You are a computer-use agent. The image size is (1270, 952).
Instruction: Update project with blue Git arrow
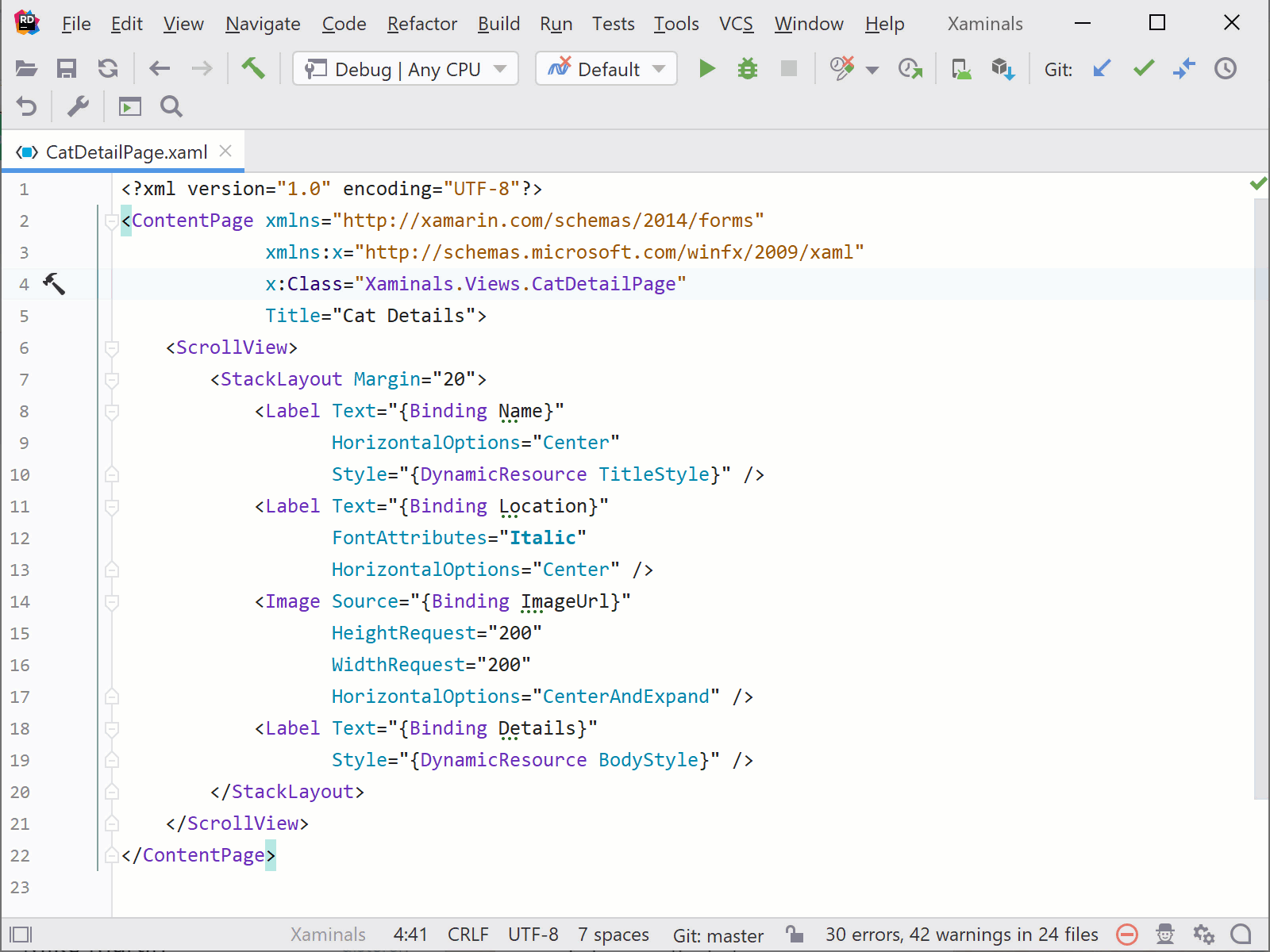1102,69
